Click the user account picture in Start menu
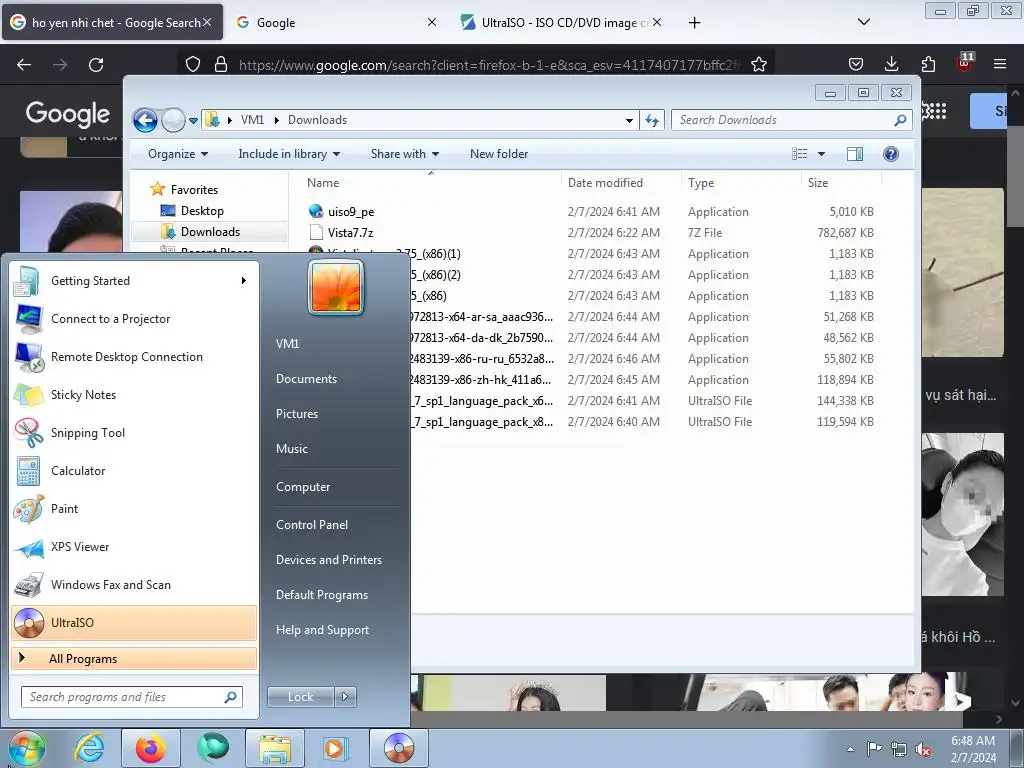 (x=336, y=287)
